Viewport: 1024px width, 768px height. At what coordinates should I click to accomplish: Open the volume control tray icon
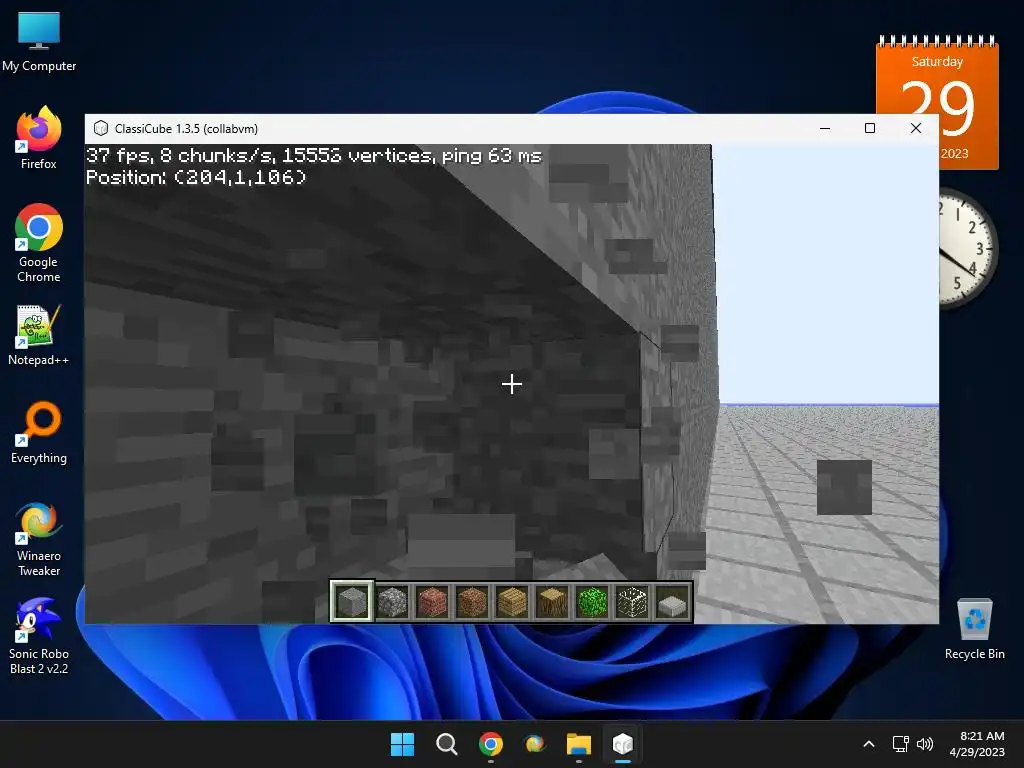925,744
